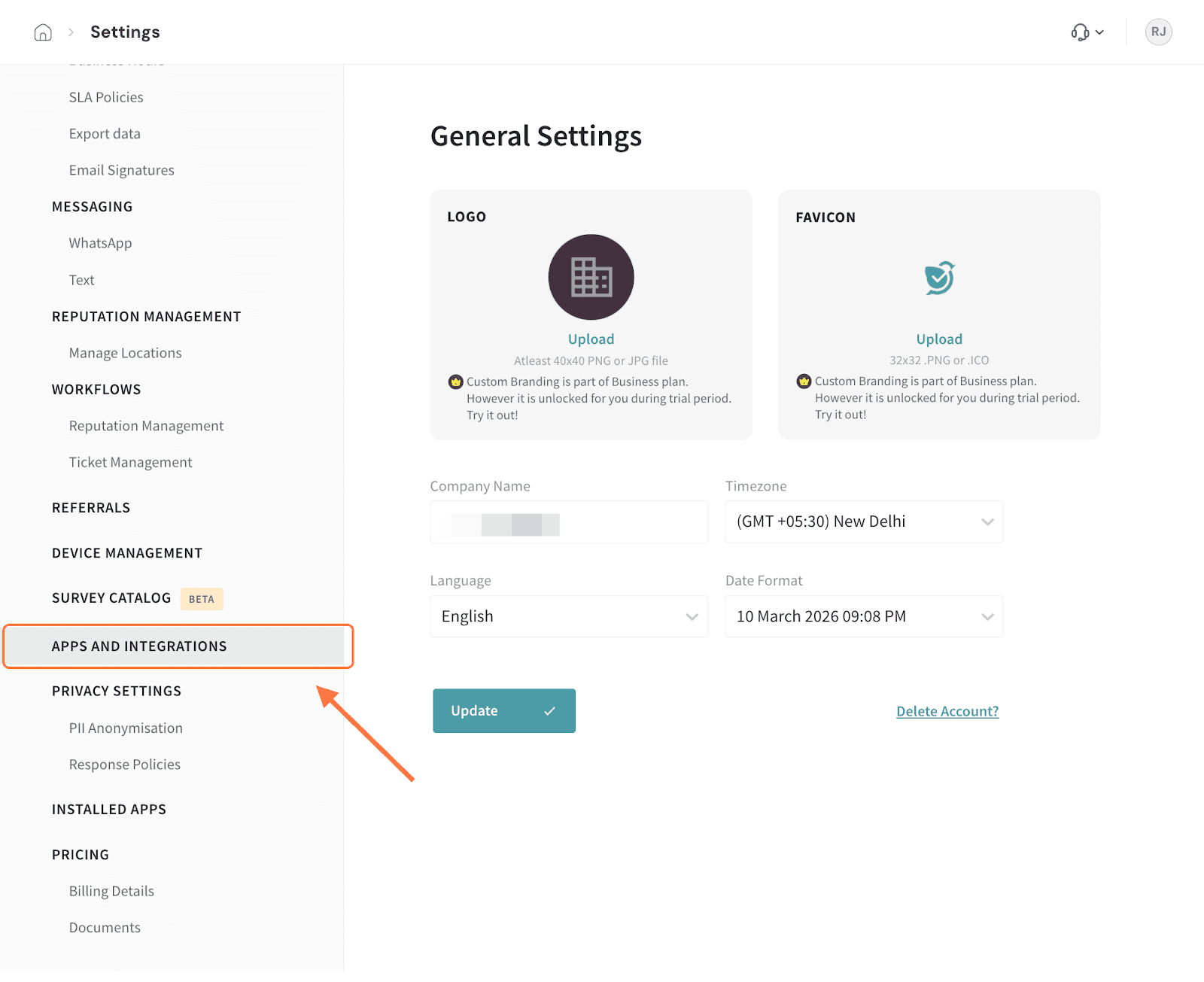1204x982 pixels.
Task: Click the RJ user avatar
Action: 1158,32
